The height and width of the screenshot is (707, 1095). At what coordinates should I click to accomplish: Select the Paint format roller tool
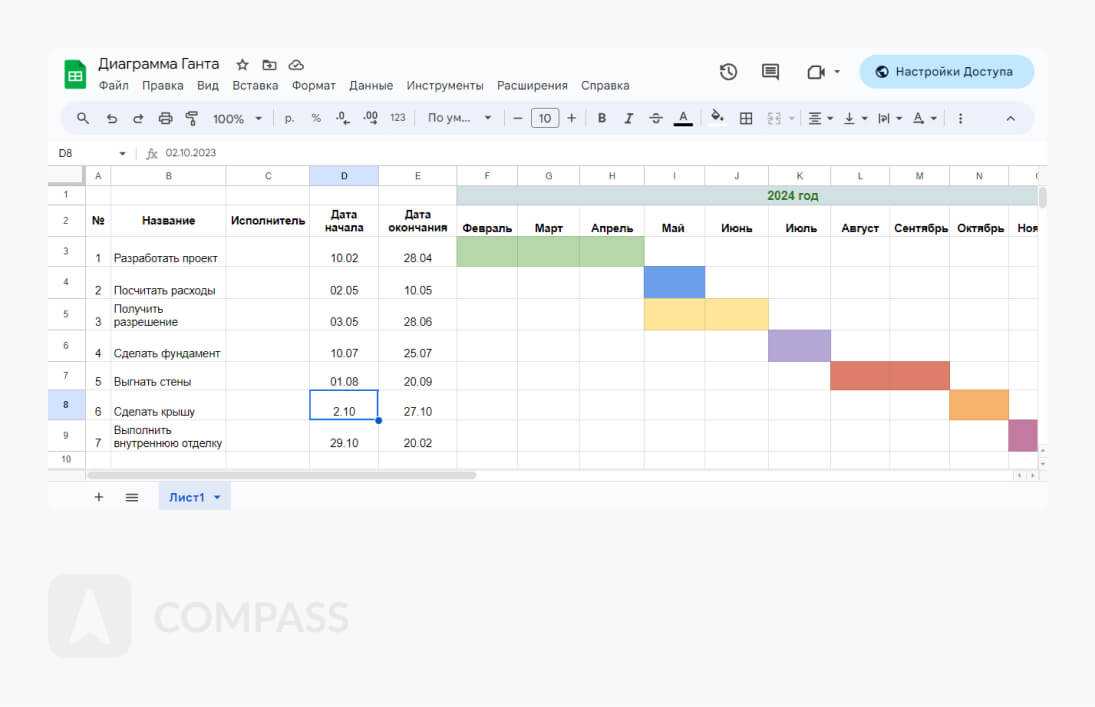(x=191, y=118)
